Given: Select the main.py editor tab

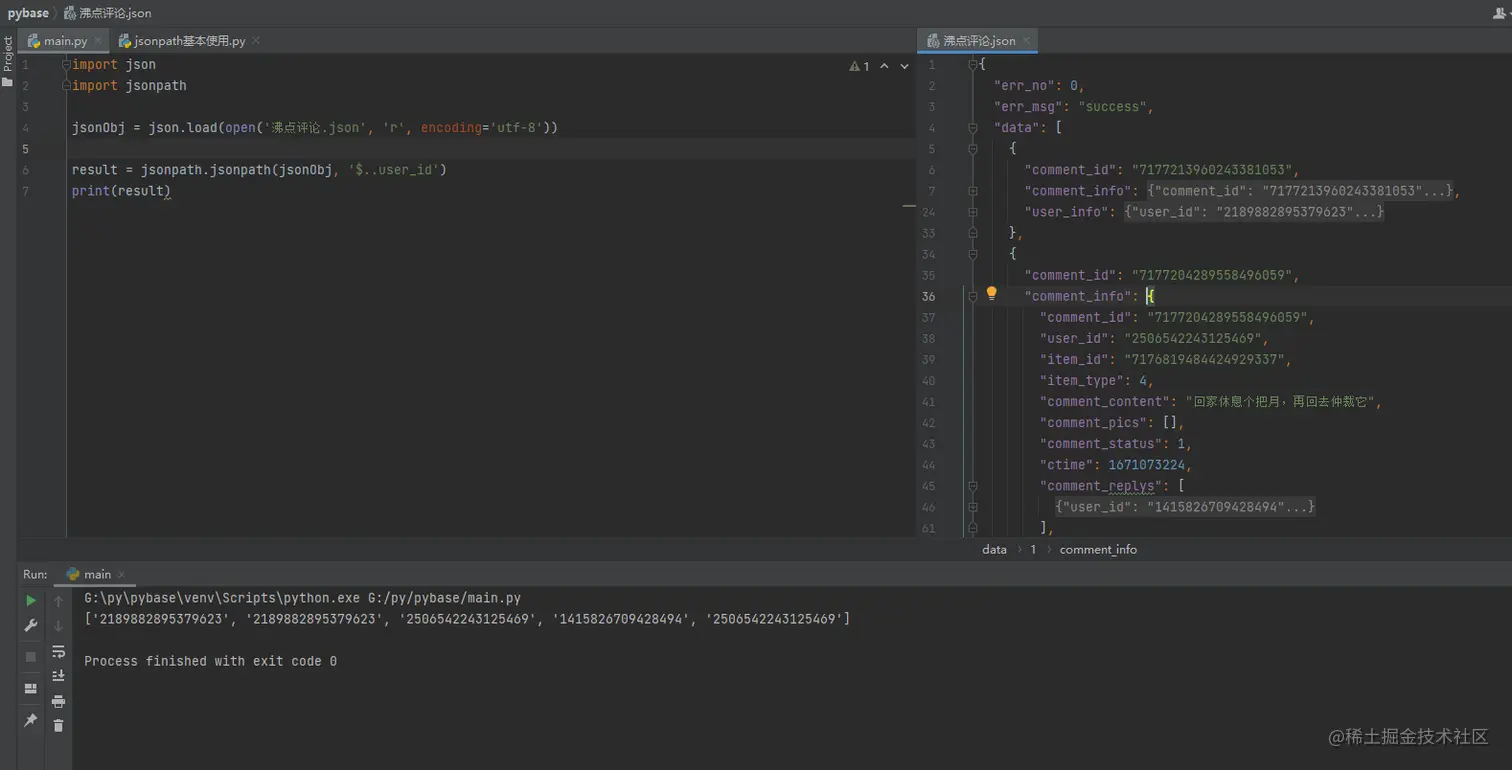Looking at the screenshot, I should (58, 41).
